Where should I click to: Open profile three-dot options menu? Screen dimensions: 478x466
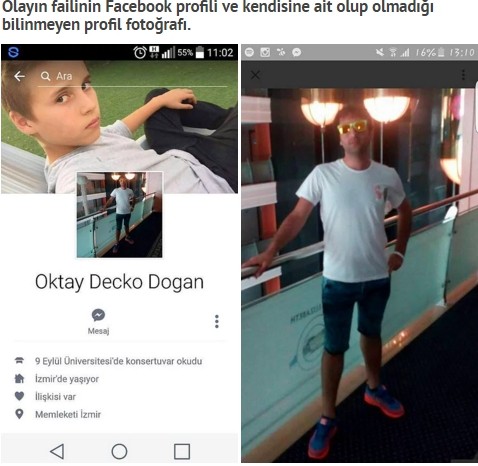[217, 322]
